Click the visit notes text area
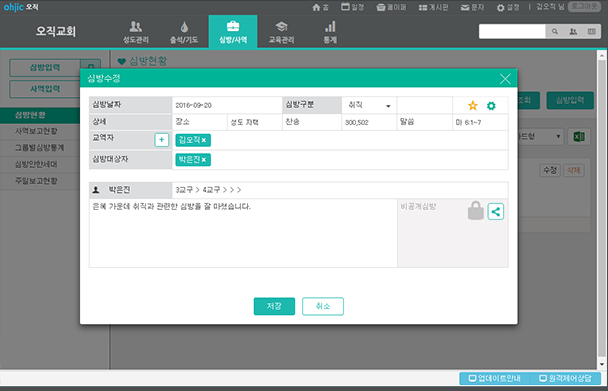The image size is (608, 391). click(243, 233)
